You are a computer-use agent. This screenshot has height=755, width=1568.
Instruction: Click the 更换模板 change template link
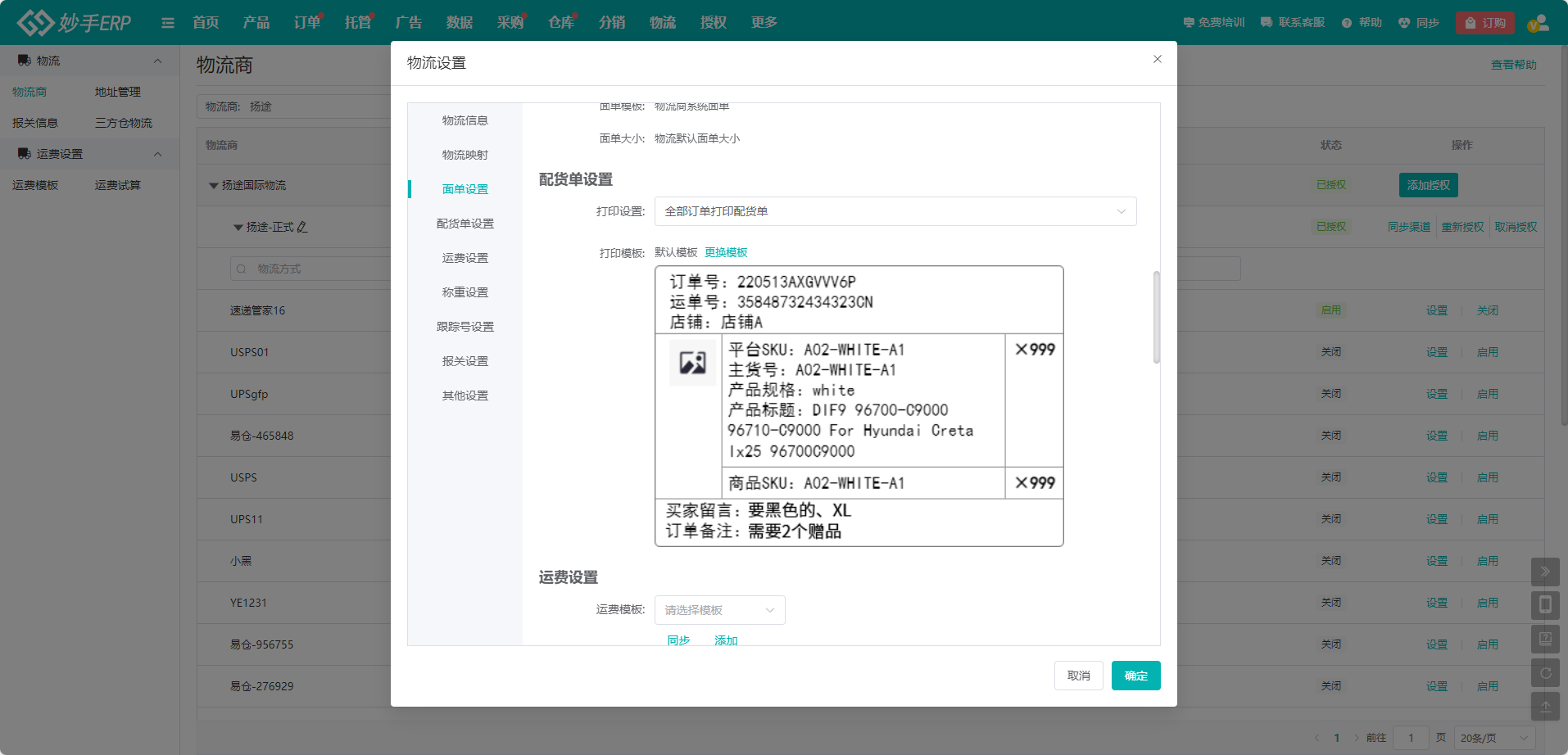tap(726, 252)
